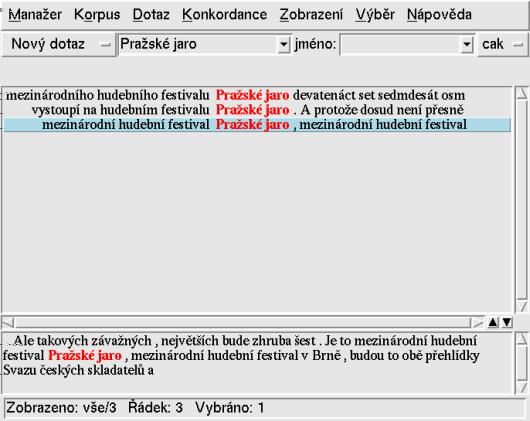Click Zobrazeno: vše/3 in status bar

coord(61,408)
